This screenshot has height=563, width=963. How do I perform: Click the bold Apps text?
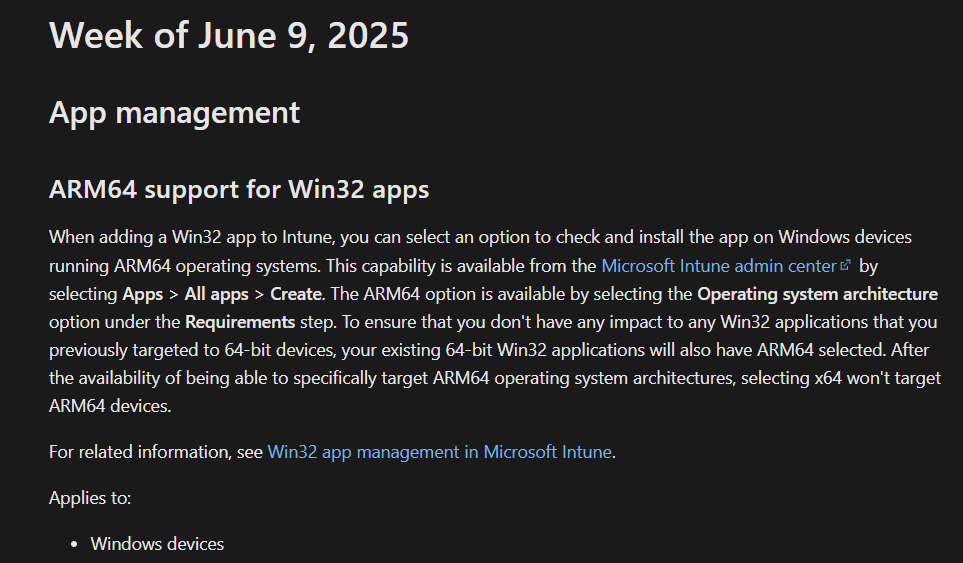pyautogui.click(x=142, y=295)
